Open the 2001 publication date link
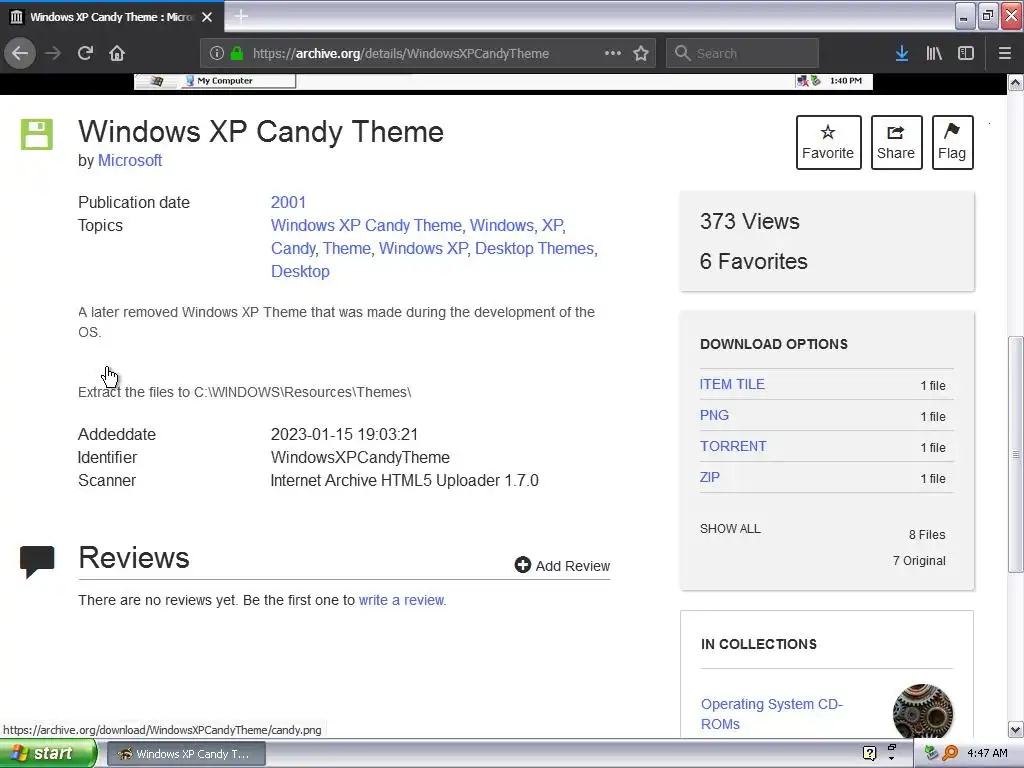This screenshot has height=768, width=1024. coord(288,202)
